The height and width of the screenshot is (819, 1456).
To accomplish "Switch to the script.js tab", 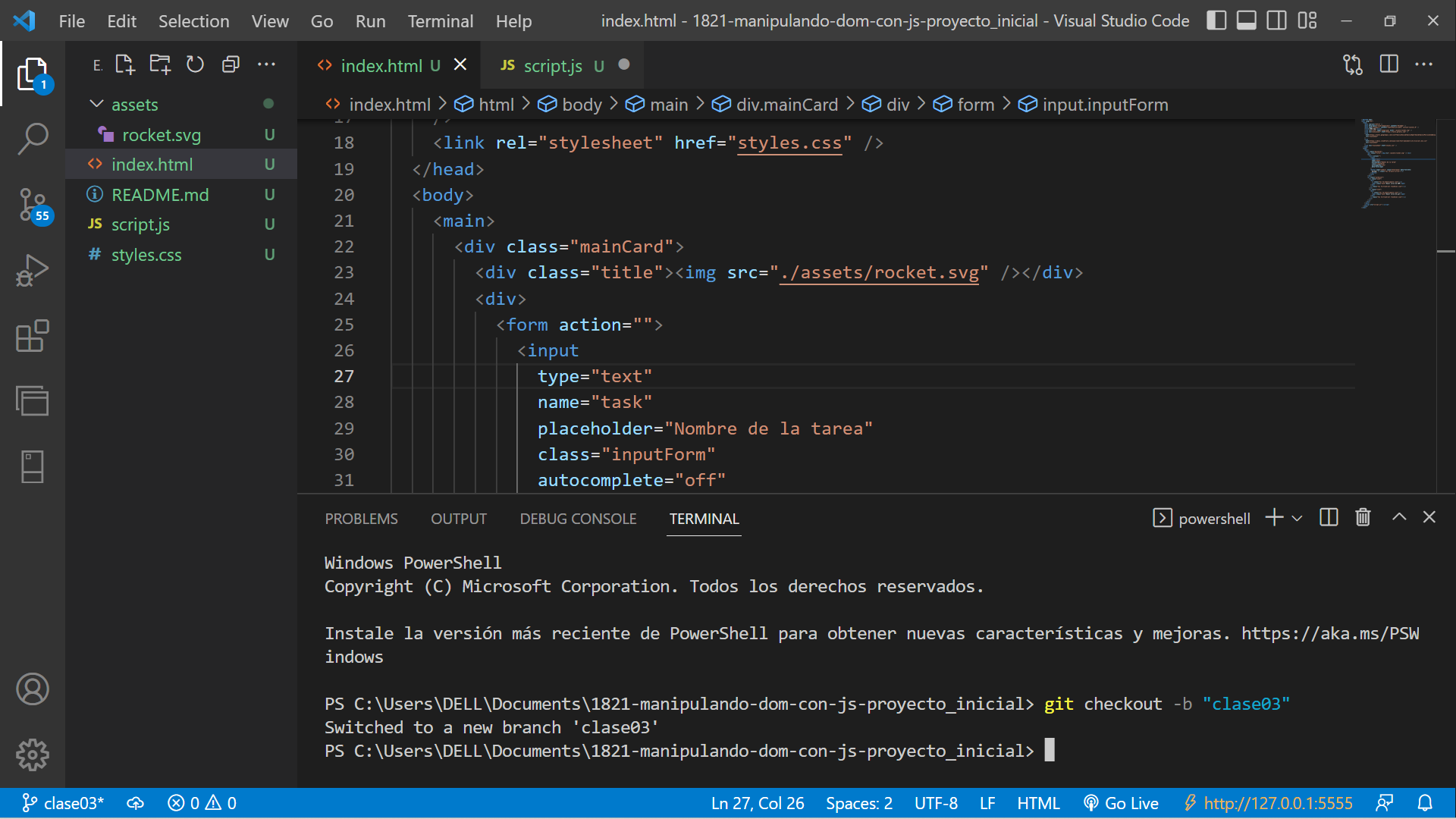I will point(552,66).
